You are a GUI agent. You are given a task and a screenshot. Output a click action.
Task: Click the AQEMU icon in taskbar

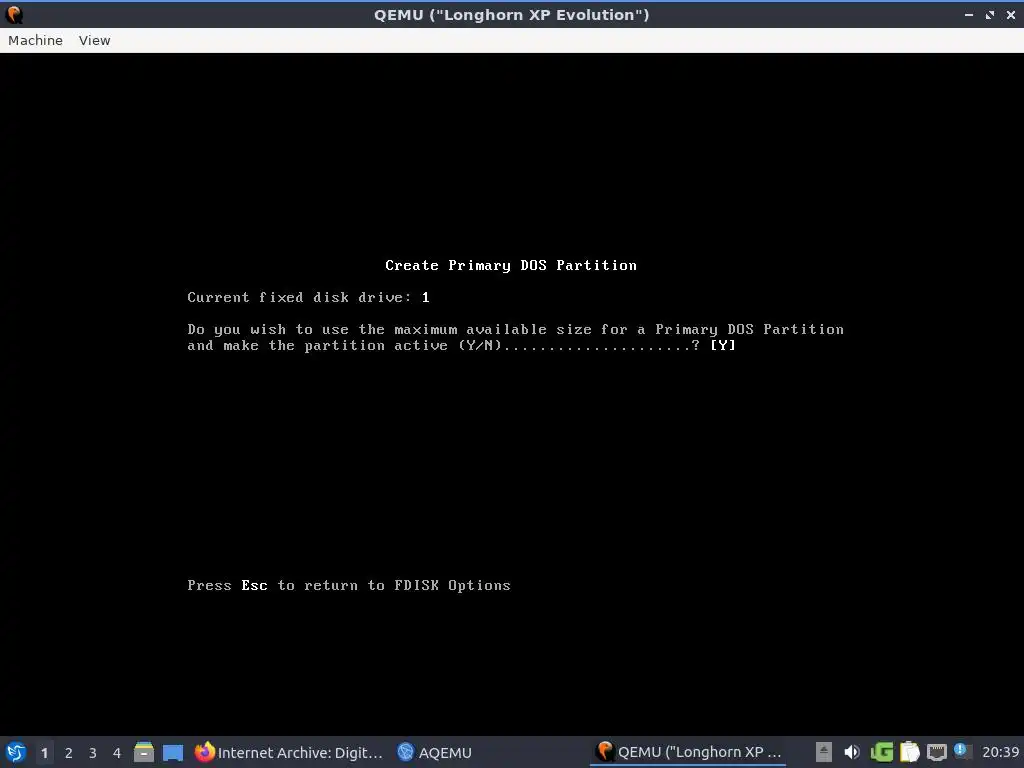[x=406, y=752]
